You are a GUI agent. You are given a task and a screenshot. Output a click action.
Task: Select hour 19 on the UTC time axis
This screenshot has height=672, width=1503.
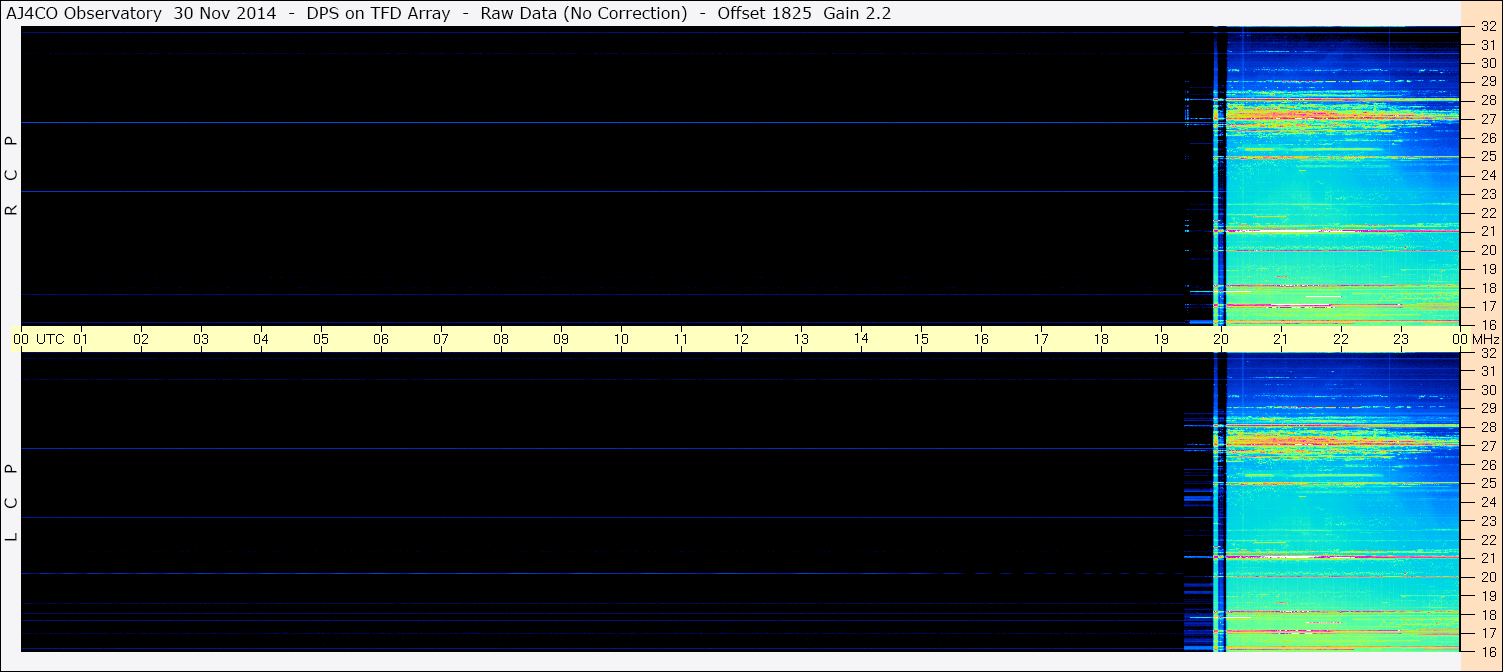coord(1161,339)
